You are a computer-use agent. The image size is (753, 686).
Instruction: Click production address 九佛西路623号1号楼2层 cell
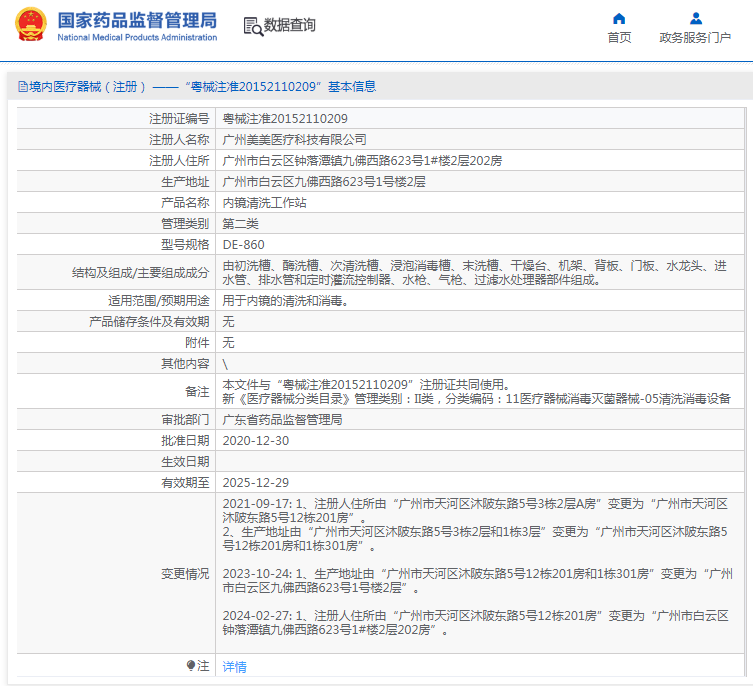point(324,182)
